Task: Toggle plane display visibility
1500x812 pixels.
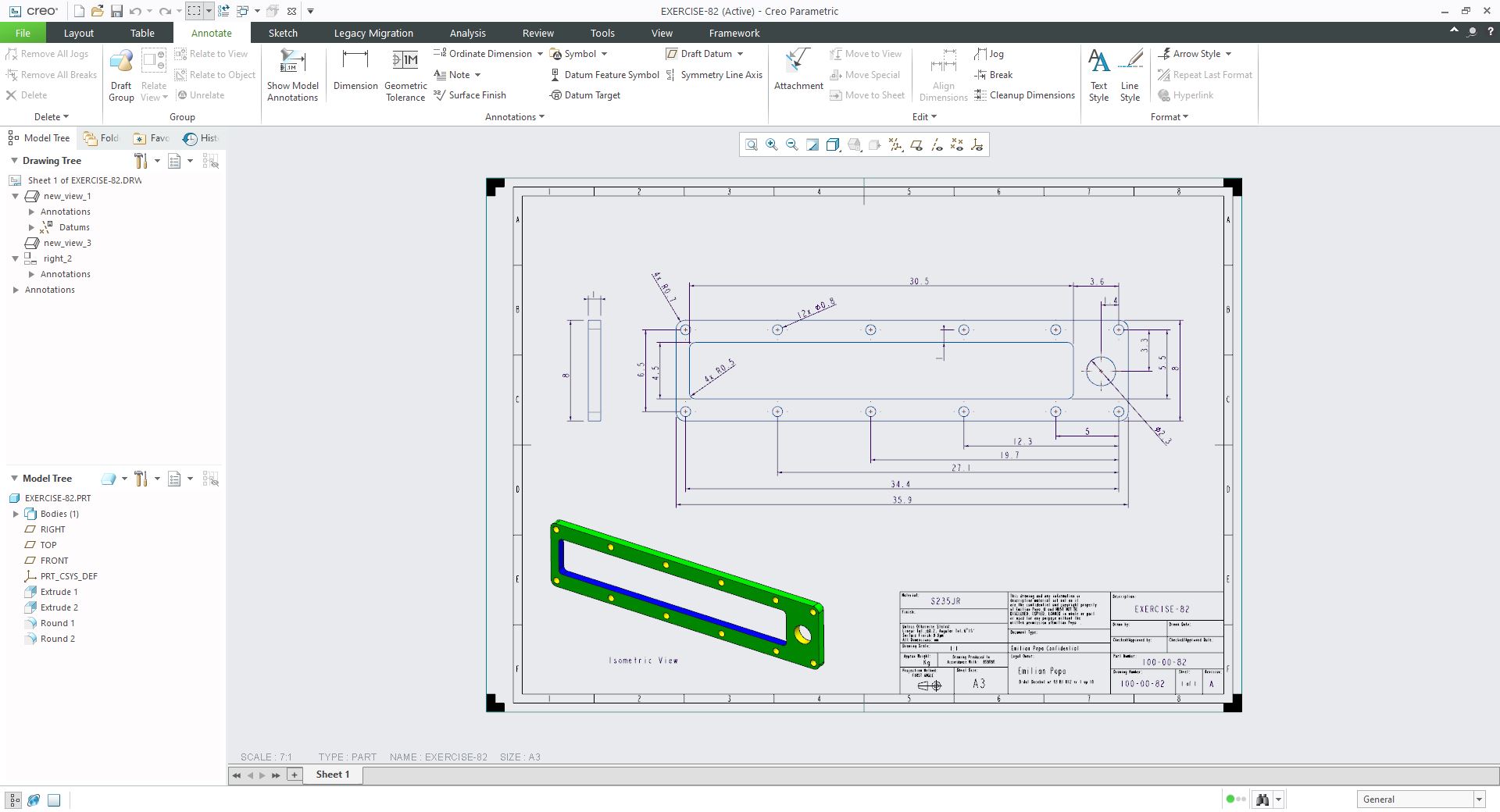Action: click(x=916, y=145)
